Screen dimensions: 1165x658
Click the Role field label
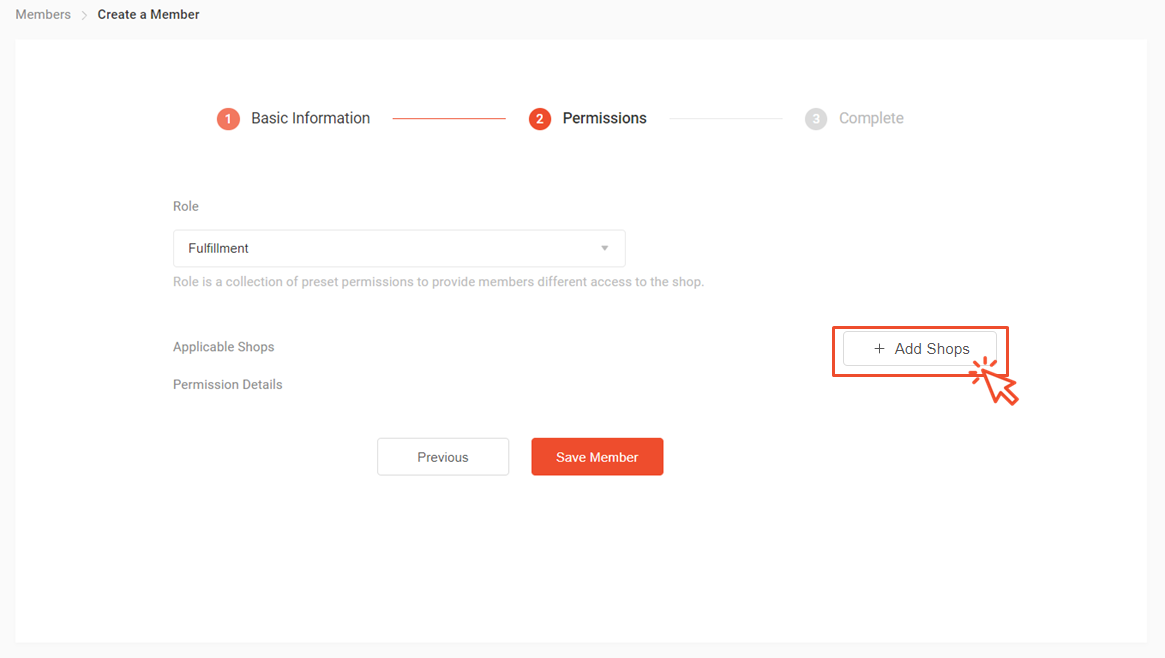coord(186,206)
